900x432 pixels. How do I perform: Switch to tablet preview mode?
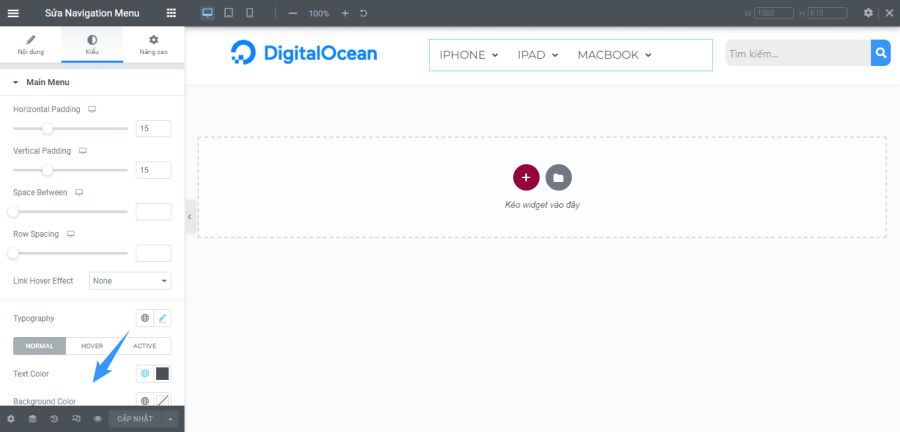pyautogui.click(x=228, y=13)
